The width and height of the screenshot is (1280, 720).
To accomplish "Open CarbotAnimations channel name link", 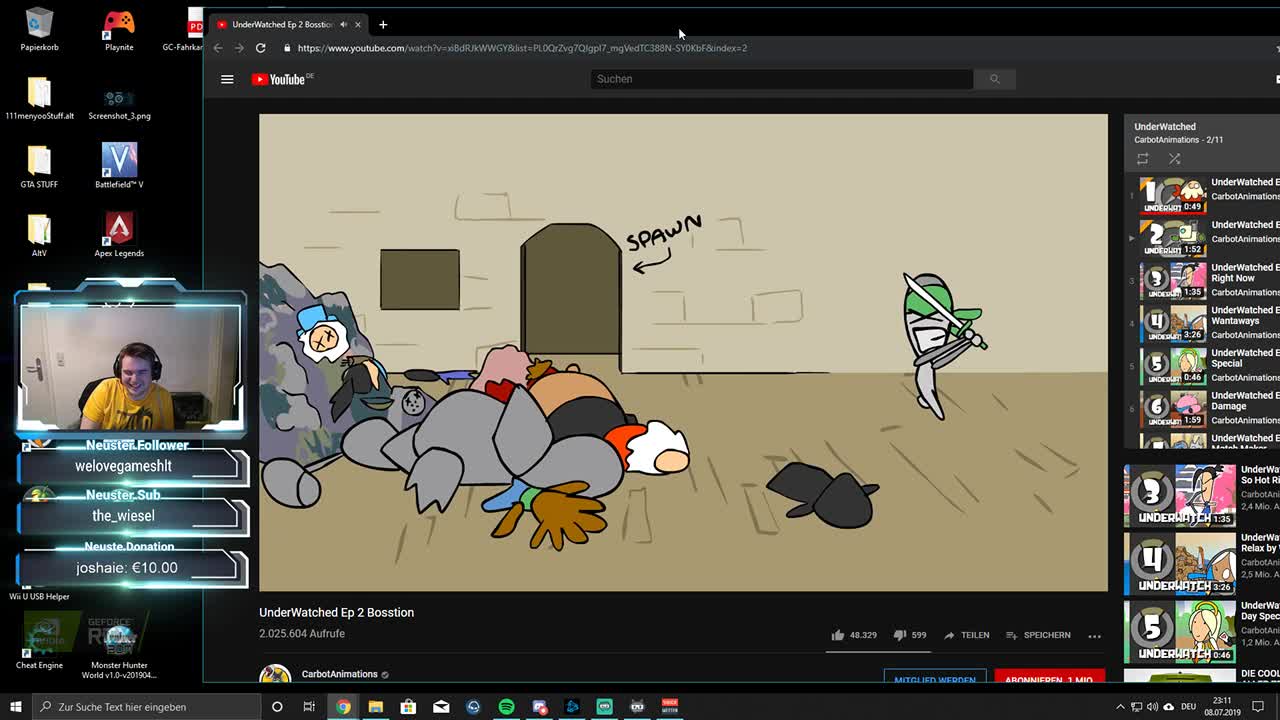I will coord(339,674).
